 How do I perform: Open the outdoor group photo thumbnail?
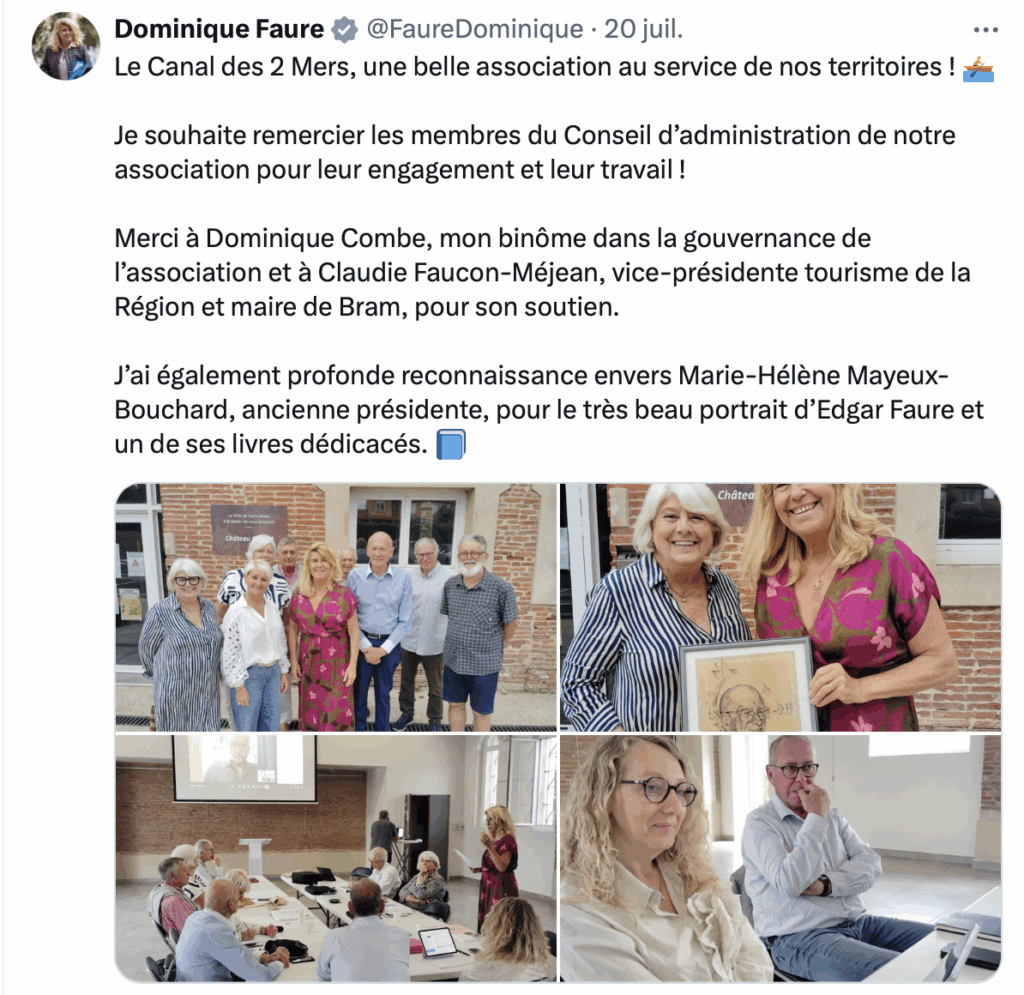pyautogui.click(x=336, y=607)
